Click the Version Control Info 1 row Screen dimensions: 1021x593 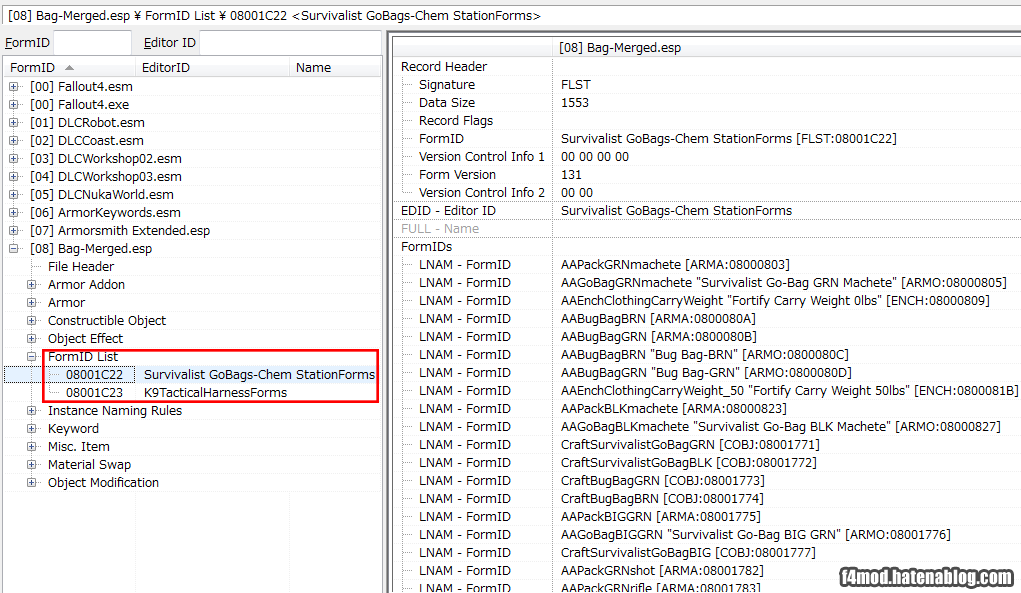pos(707,157)
